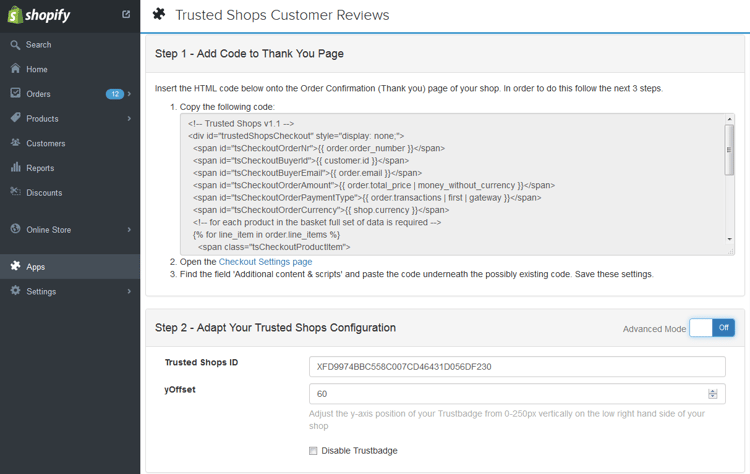Click the Apps puzzle piece icon in sidebar
The width and height of the screenshot is (750, 474).
point(15,265)
